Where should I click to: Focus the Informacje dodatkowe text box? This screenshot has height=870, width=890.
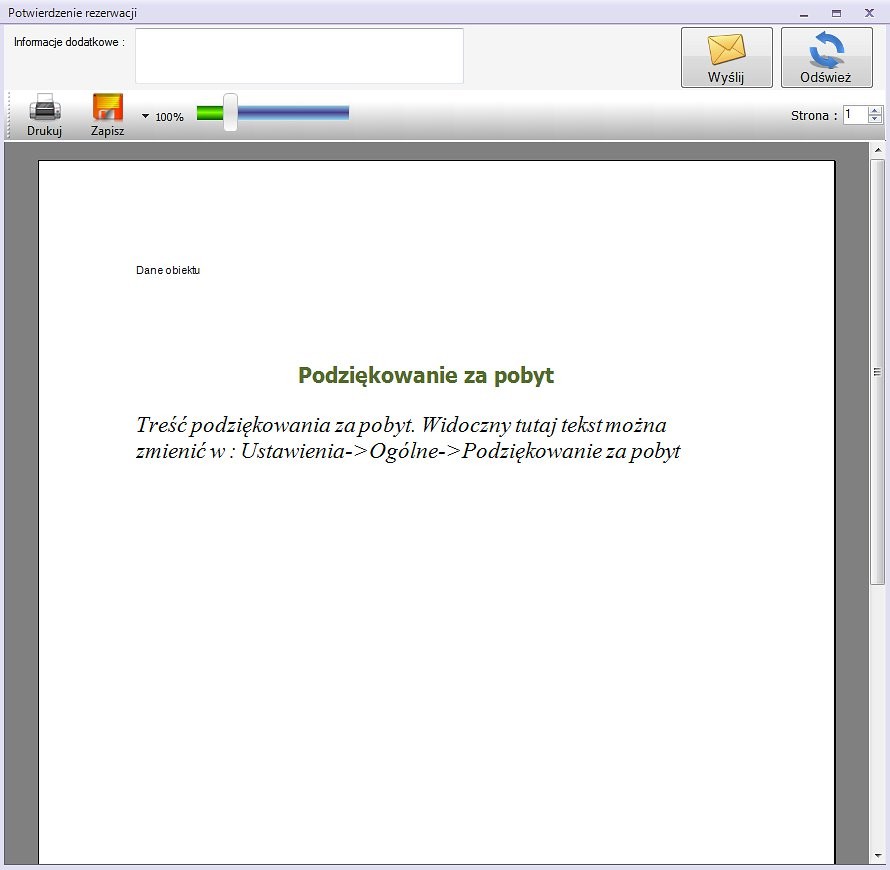[299, 56]
